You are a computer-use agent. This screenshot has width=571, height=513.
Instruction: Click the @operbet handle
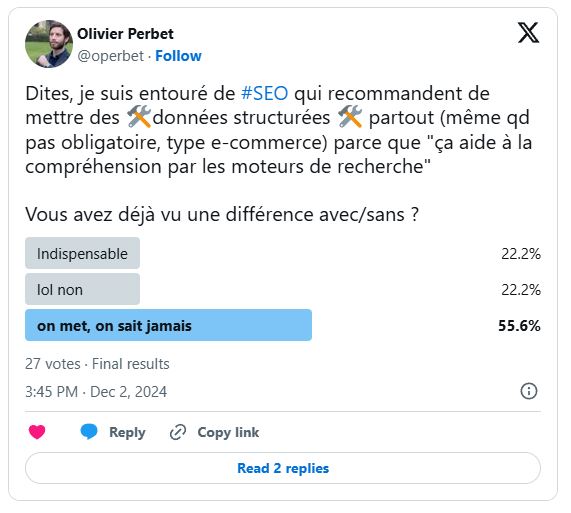pyautogui.click(x=110, y=56)
